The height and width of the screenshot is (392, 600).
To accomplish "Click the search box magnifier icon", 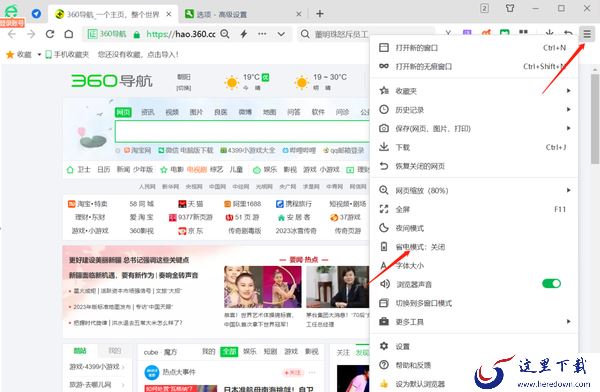I will click(305, 34).
